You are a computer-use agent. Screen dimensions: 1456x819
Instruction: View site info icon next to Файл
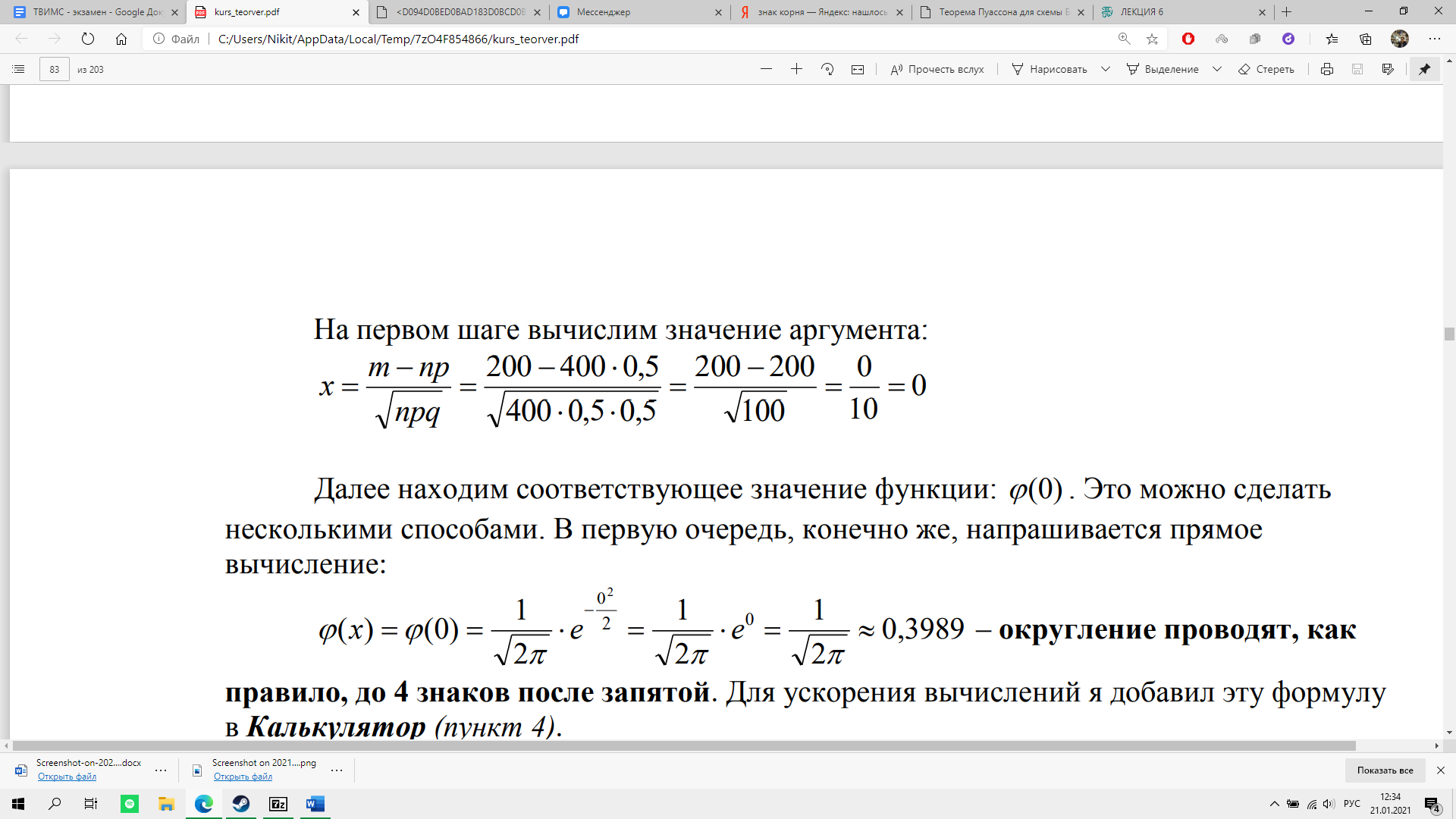(x=158, y=39)
